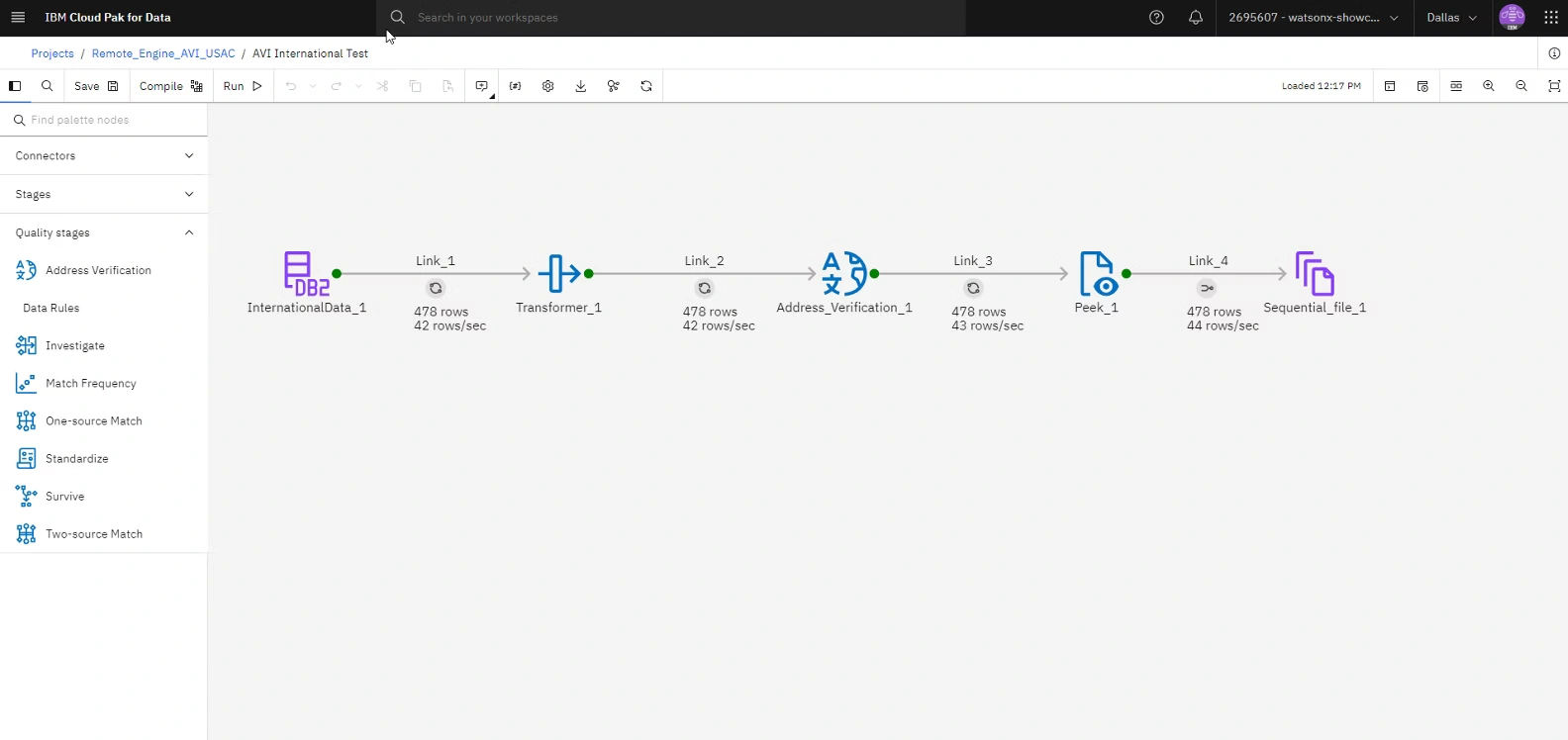This screenshot has height=740, width=1568.
Task: Open the help question mark icon
Action: 1156,18
